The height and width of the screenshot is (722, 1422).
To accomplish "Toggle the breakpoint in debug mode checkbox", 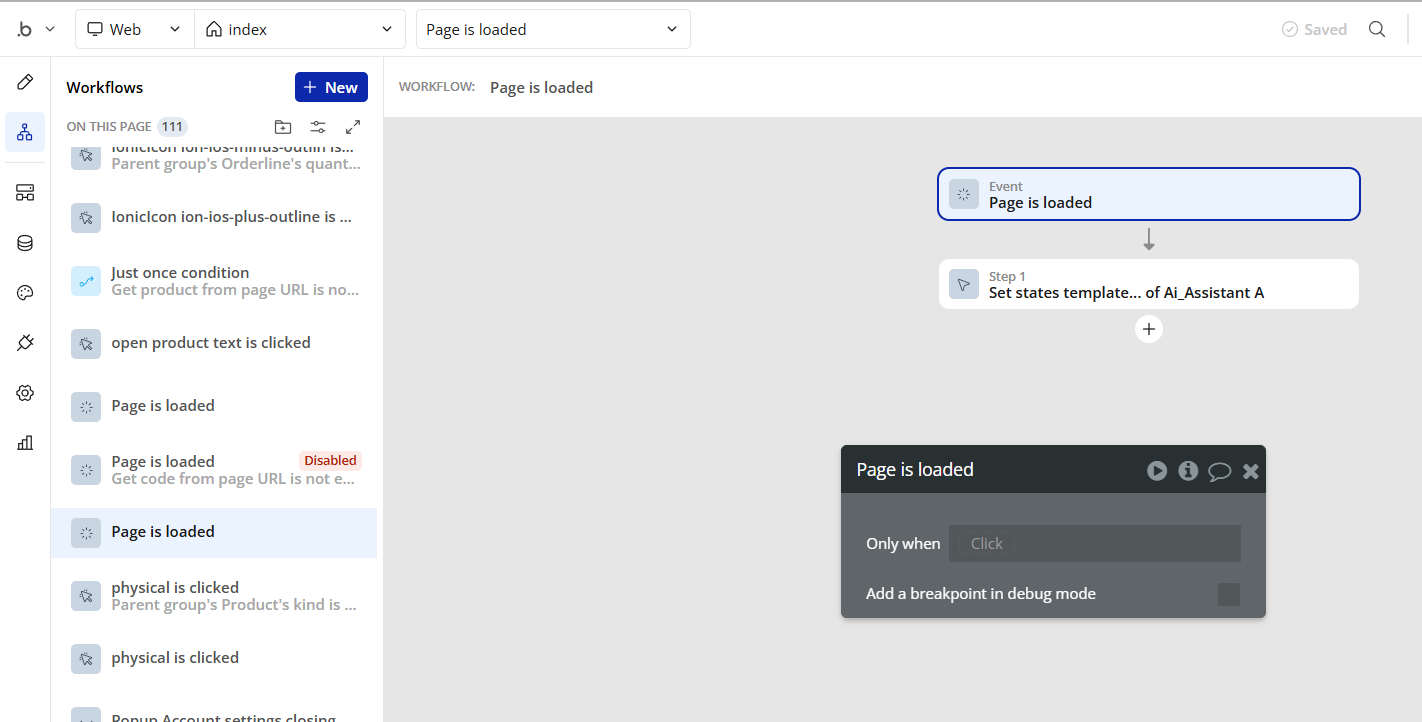I will coord(1228,594).
